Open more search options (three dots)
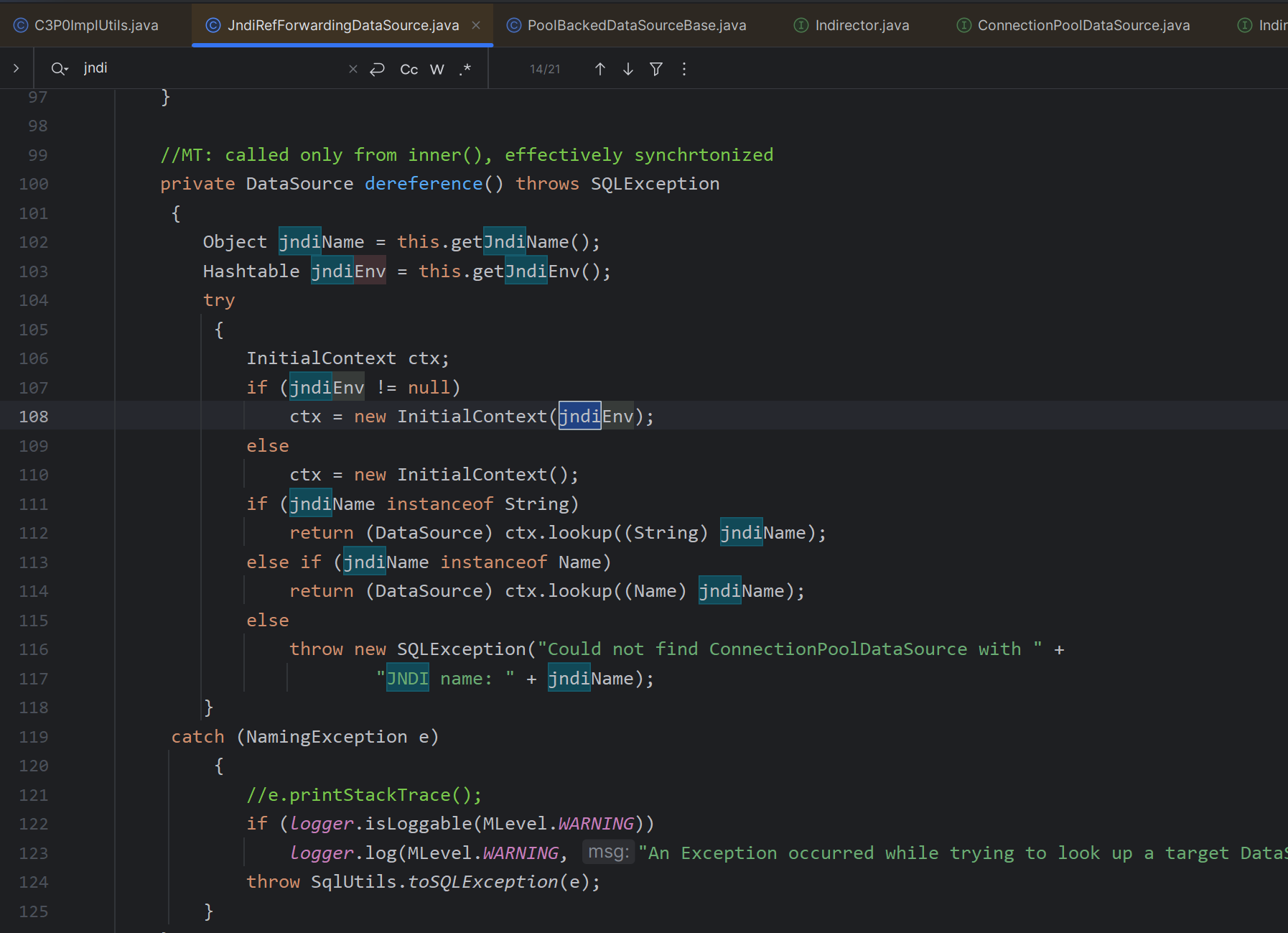Screen dimensions: 1288x933 (684, 69)
